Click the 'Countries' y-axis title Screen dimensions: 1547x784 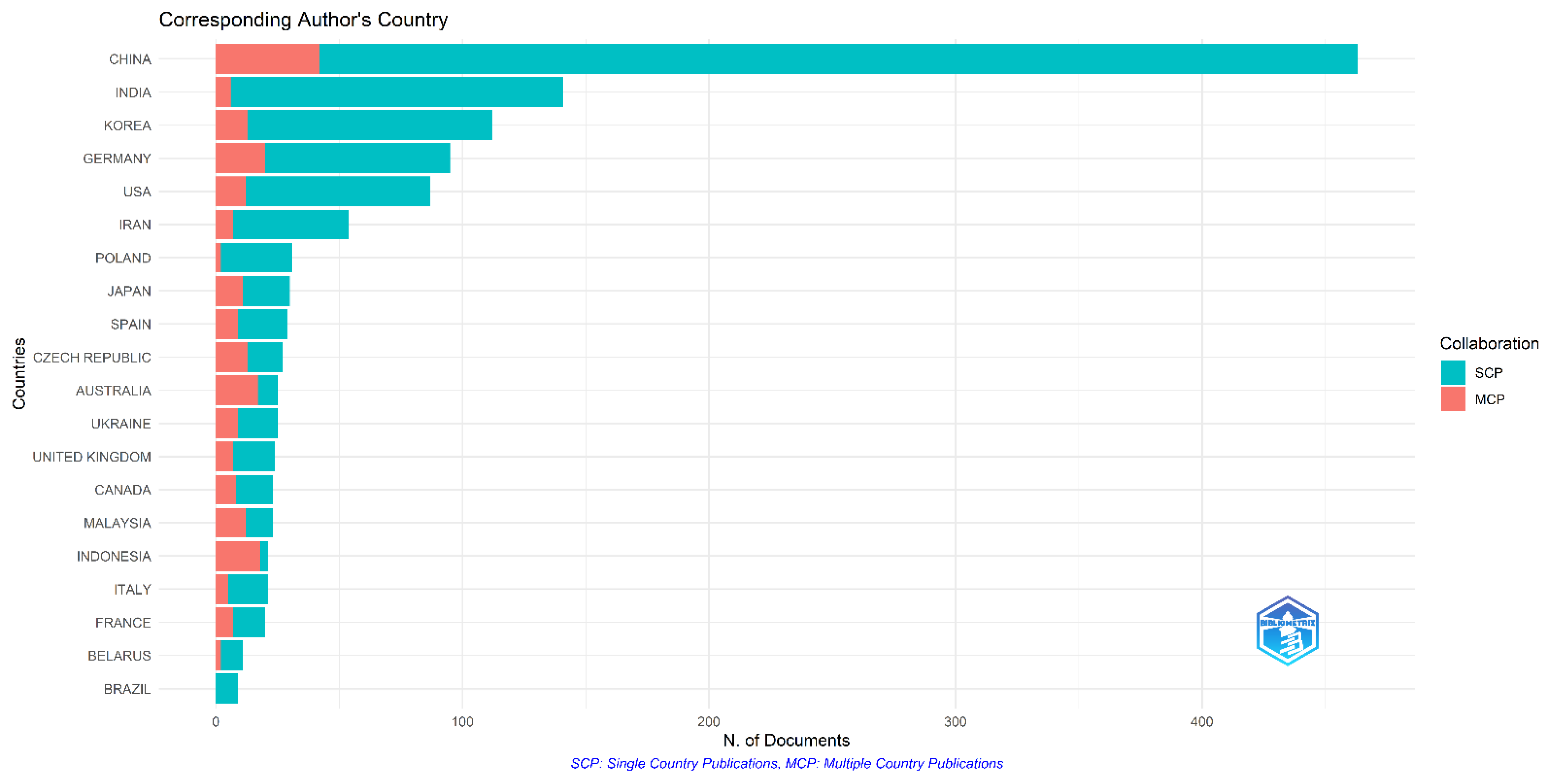(19, 373)
